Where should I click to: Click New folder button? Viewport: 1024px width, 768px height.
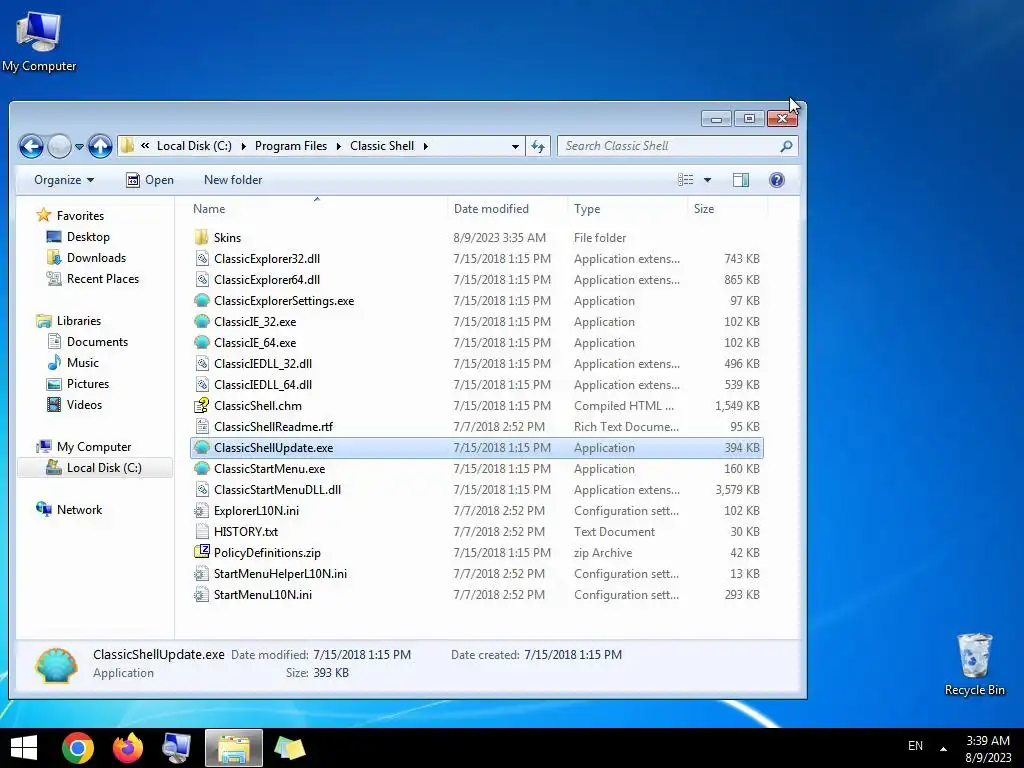[x=233, y=180]
